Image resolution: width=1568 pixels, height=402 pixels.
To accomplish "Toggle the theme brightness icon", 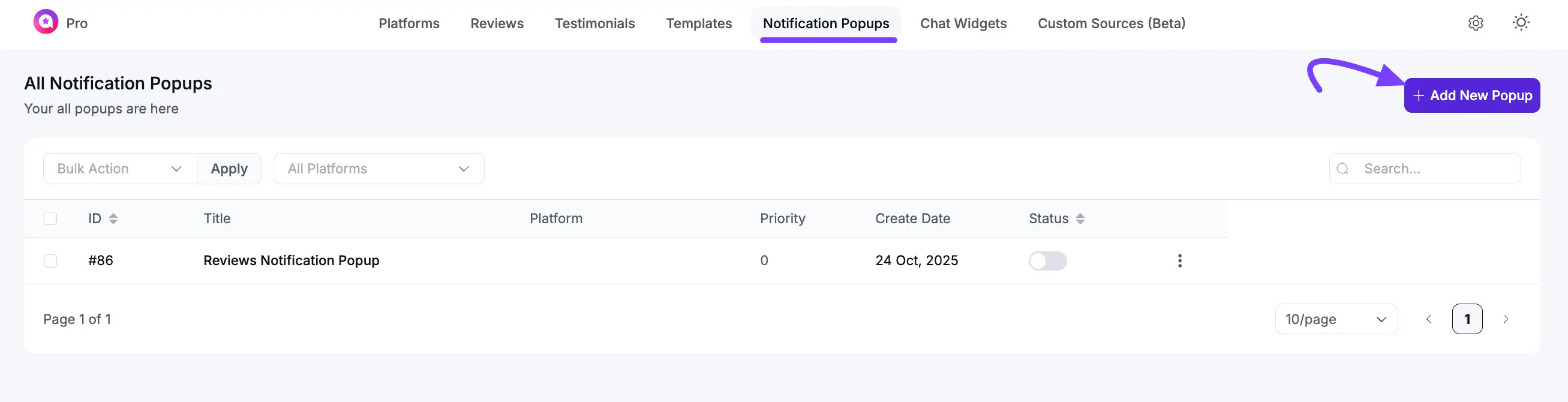I will click(1521, 23).
